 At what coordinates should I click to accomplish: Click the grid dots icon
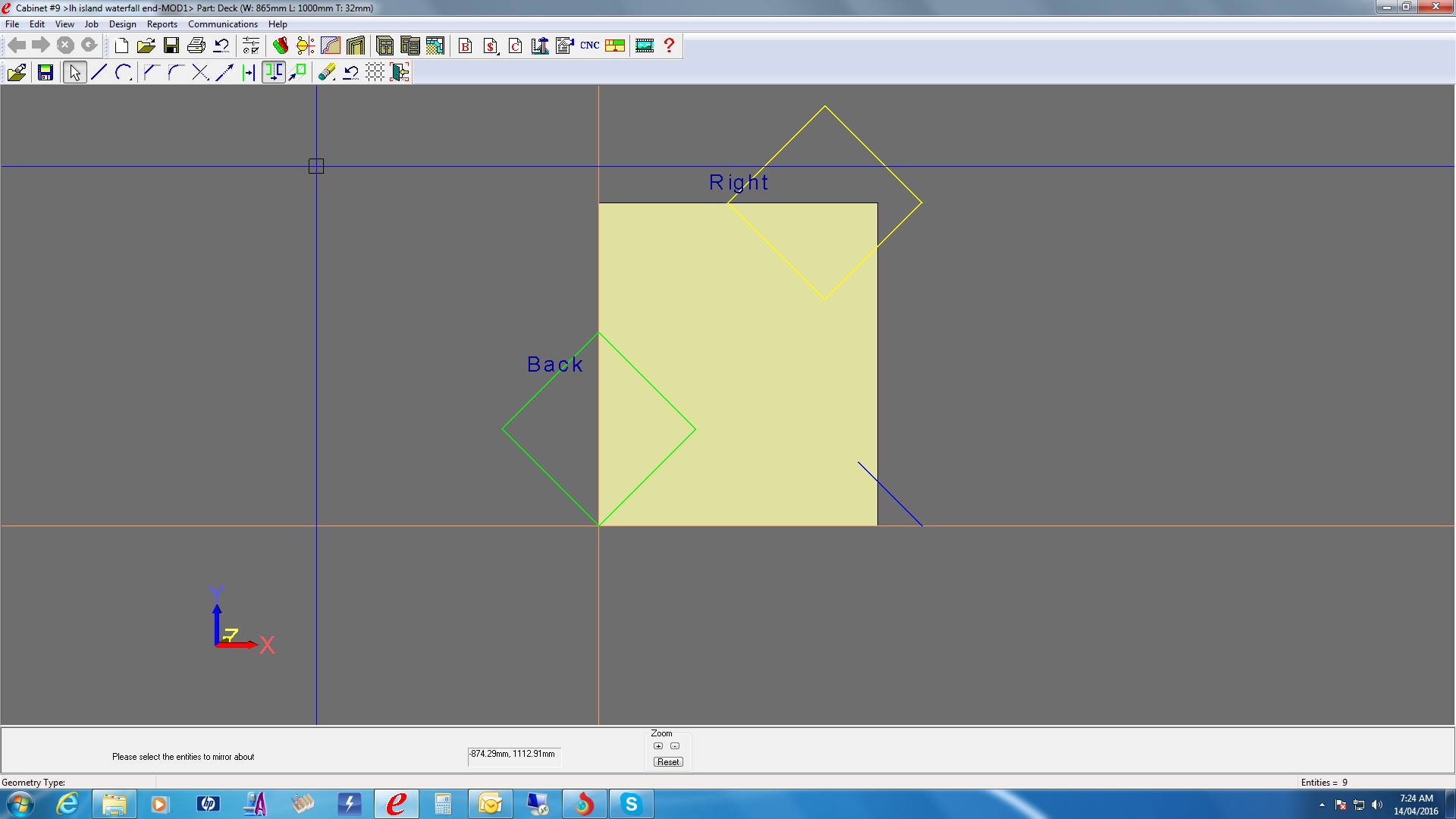375,73
